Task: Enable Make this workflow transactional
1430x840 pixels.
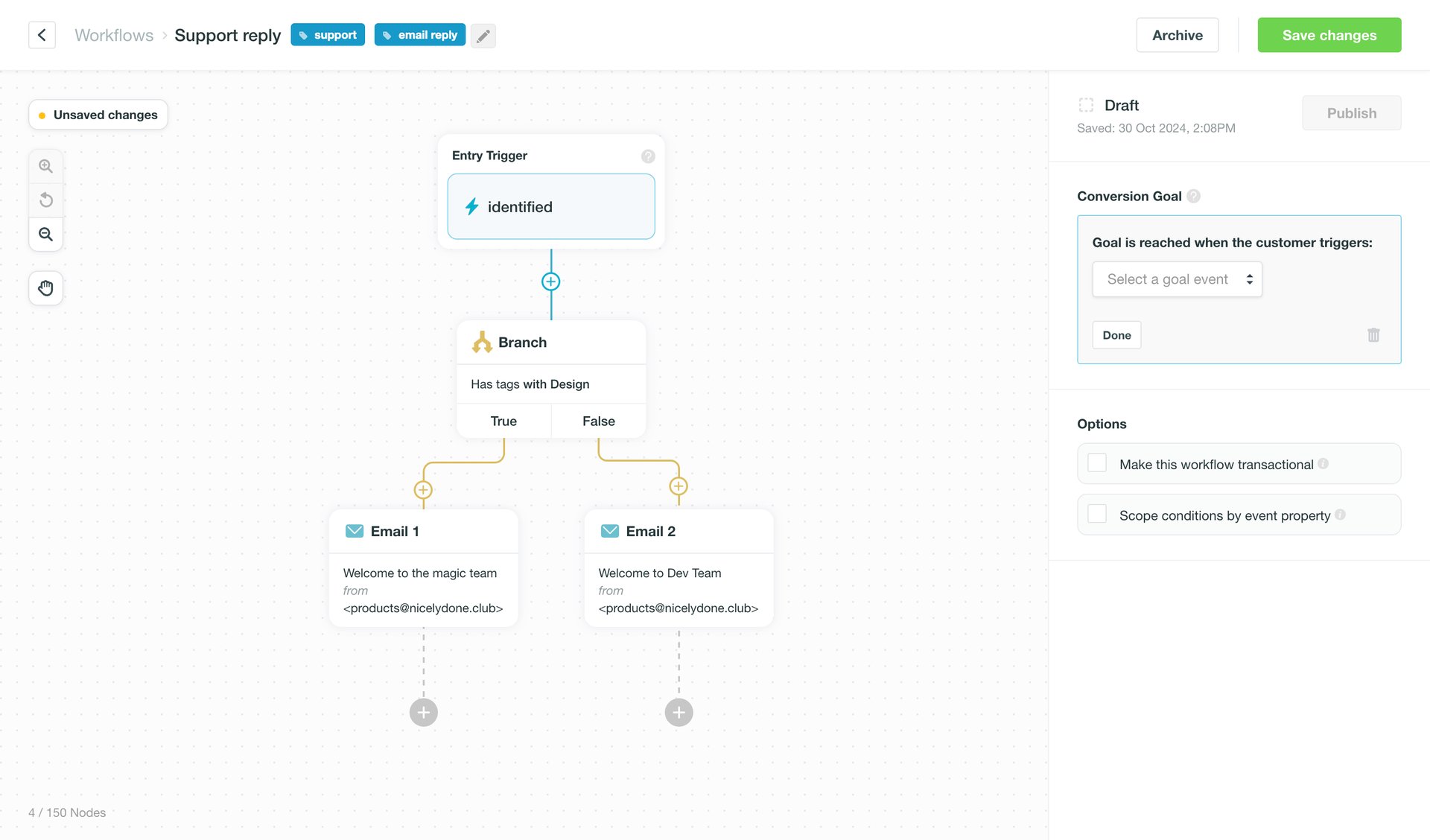Action: [1096, 462]
